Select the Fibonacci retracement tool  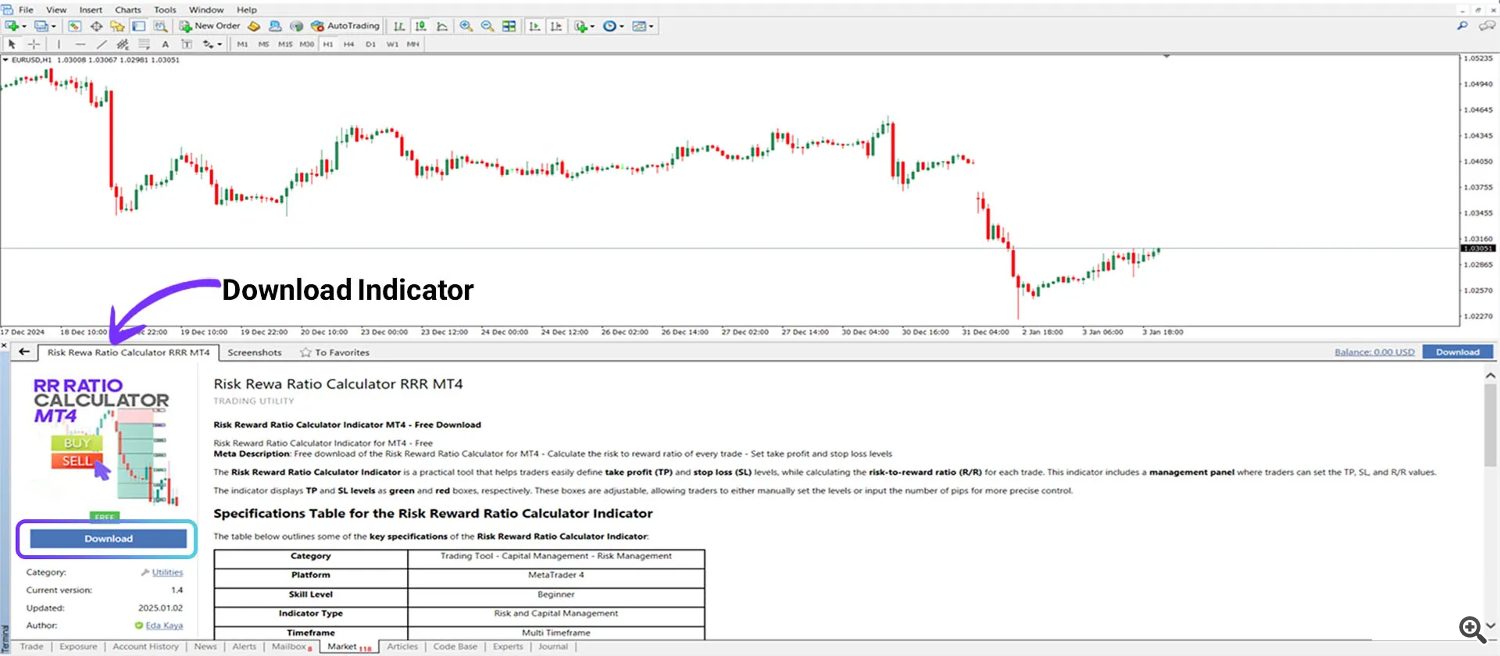pyautogui.click(x=144, y=44)
